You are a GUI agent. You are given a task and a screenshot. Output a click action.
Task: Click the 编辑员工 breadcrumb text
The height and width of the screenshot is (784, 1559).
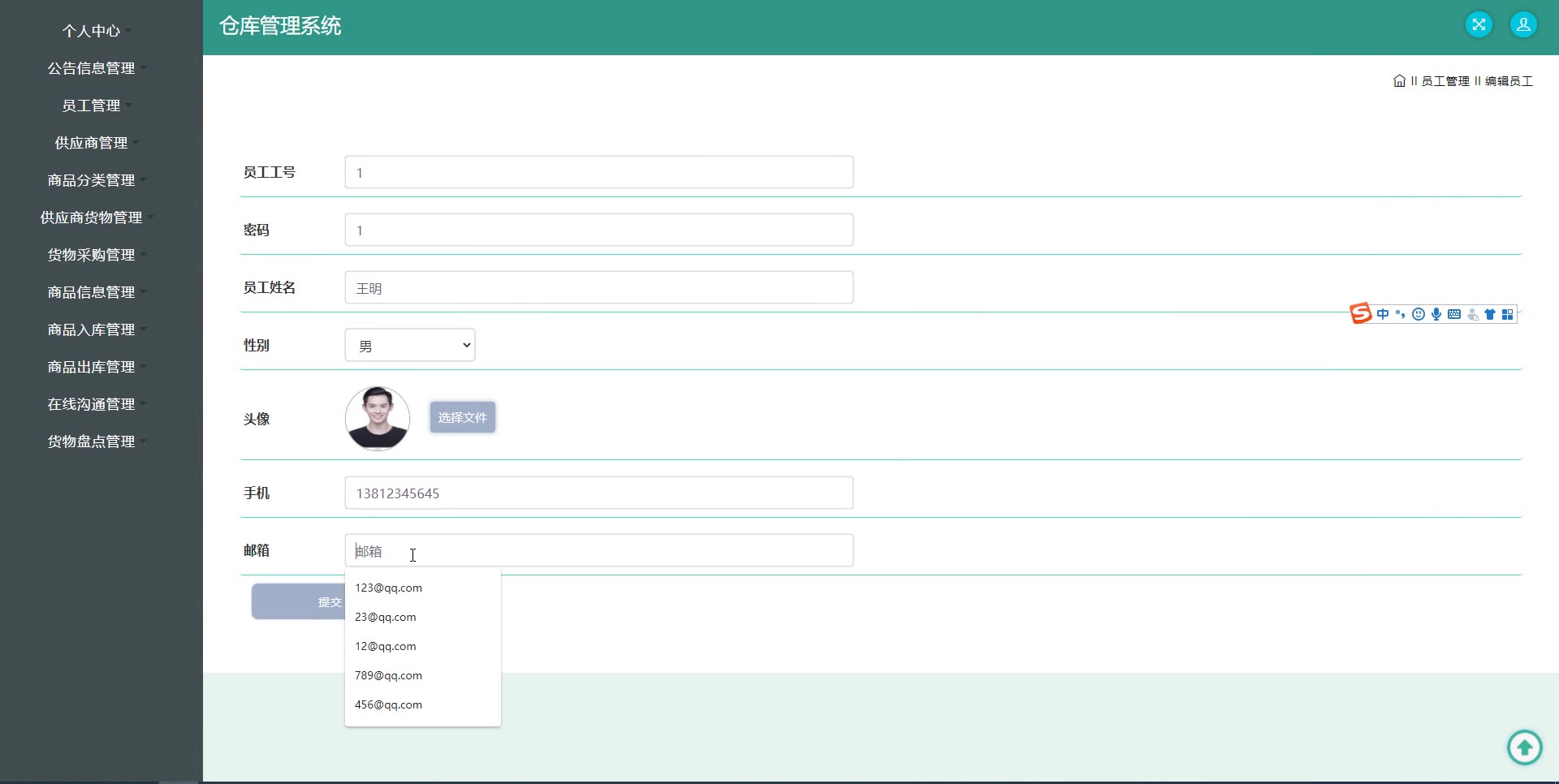[x=1509, y=81]
